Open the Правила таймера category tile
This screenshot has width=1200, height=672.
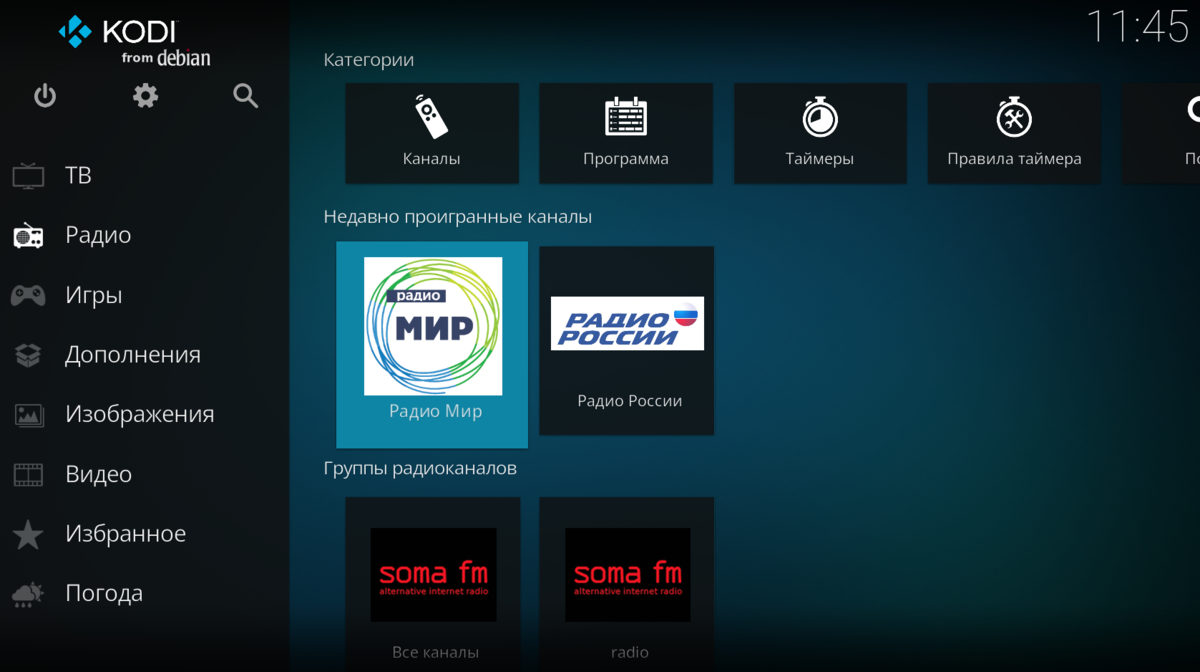[x=1014, y=133]
